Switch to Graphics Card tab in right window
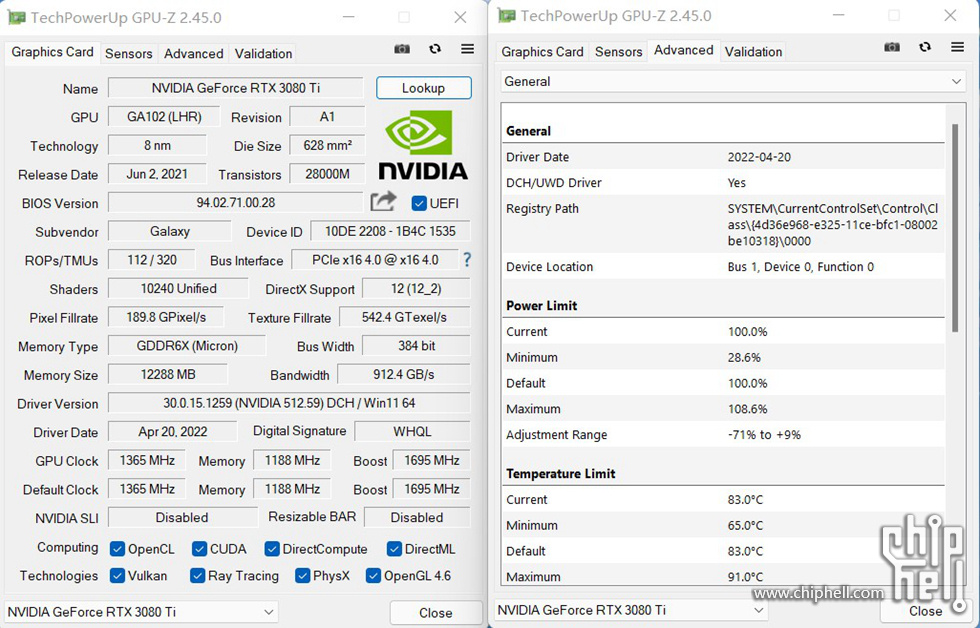The height and width of the screenshot is (628, 980). (x=542, y=52)
